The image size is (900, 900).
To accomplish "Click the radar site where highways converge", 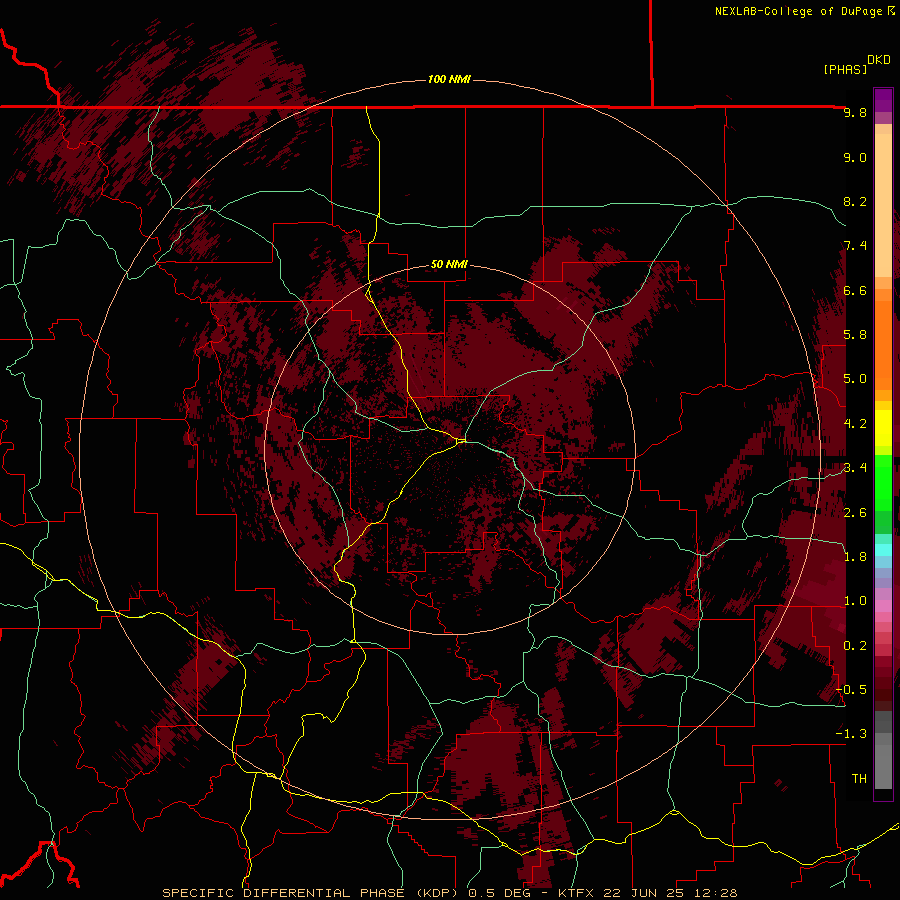I will click(x=461, y=441).
